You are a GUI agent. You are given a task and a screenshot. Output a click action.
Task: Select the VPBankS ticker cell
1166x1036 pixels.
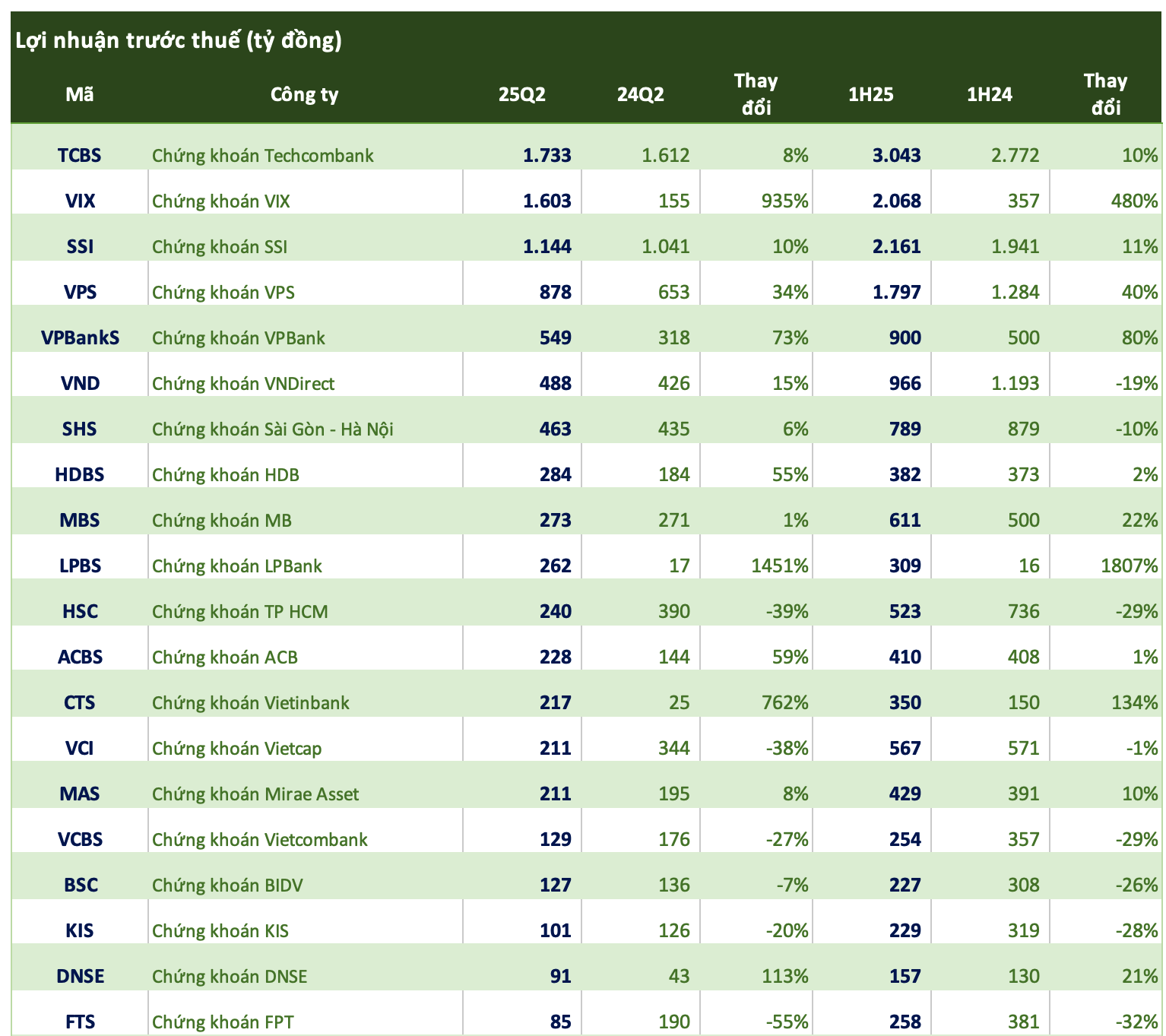tap(80, 338)
